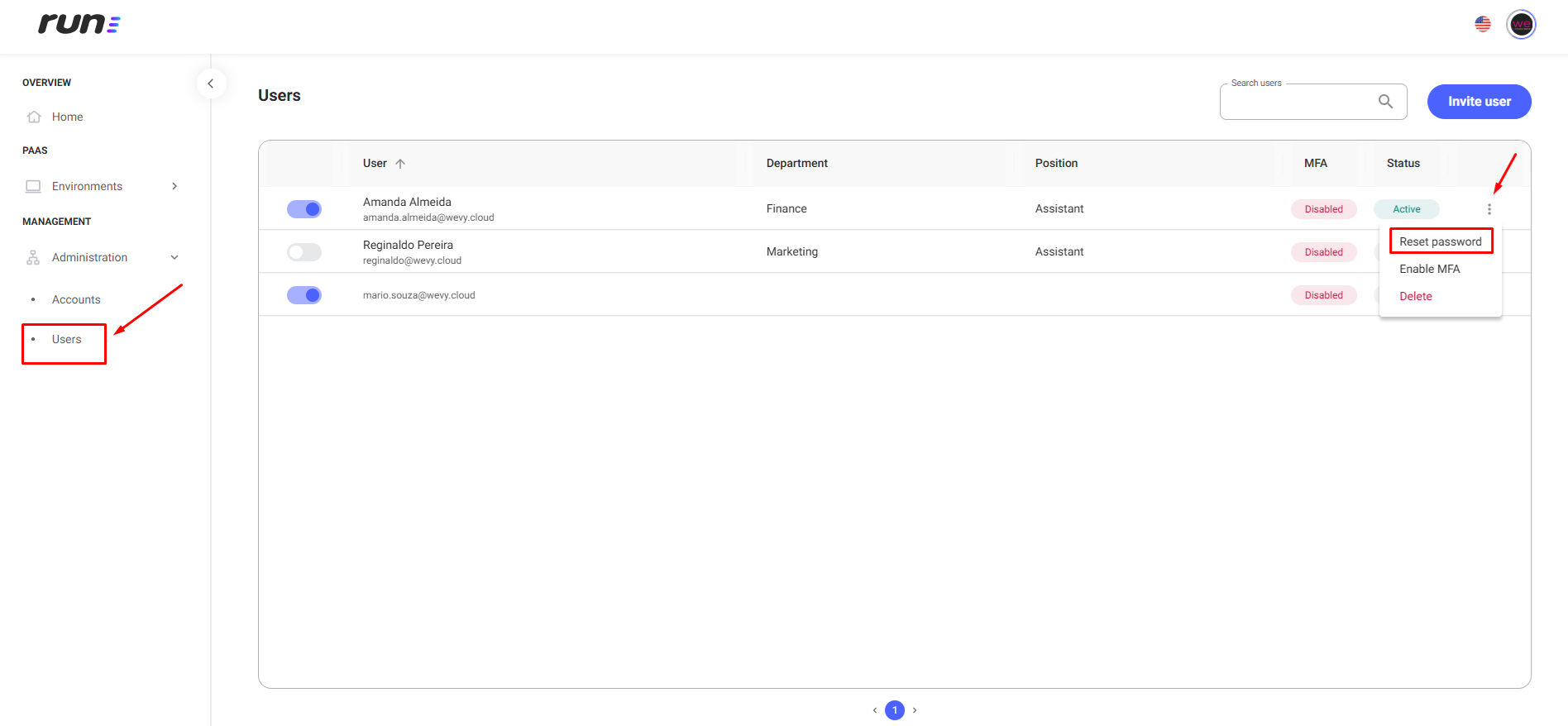Click the Department column header
This screenshot has height=726, width=1568.
(x=796, y=164)
